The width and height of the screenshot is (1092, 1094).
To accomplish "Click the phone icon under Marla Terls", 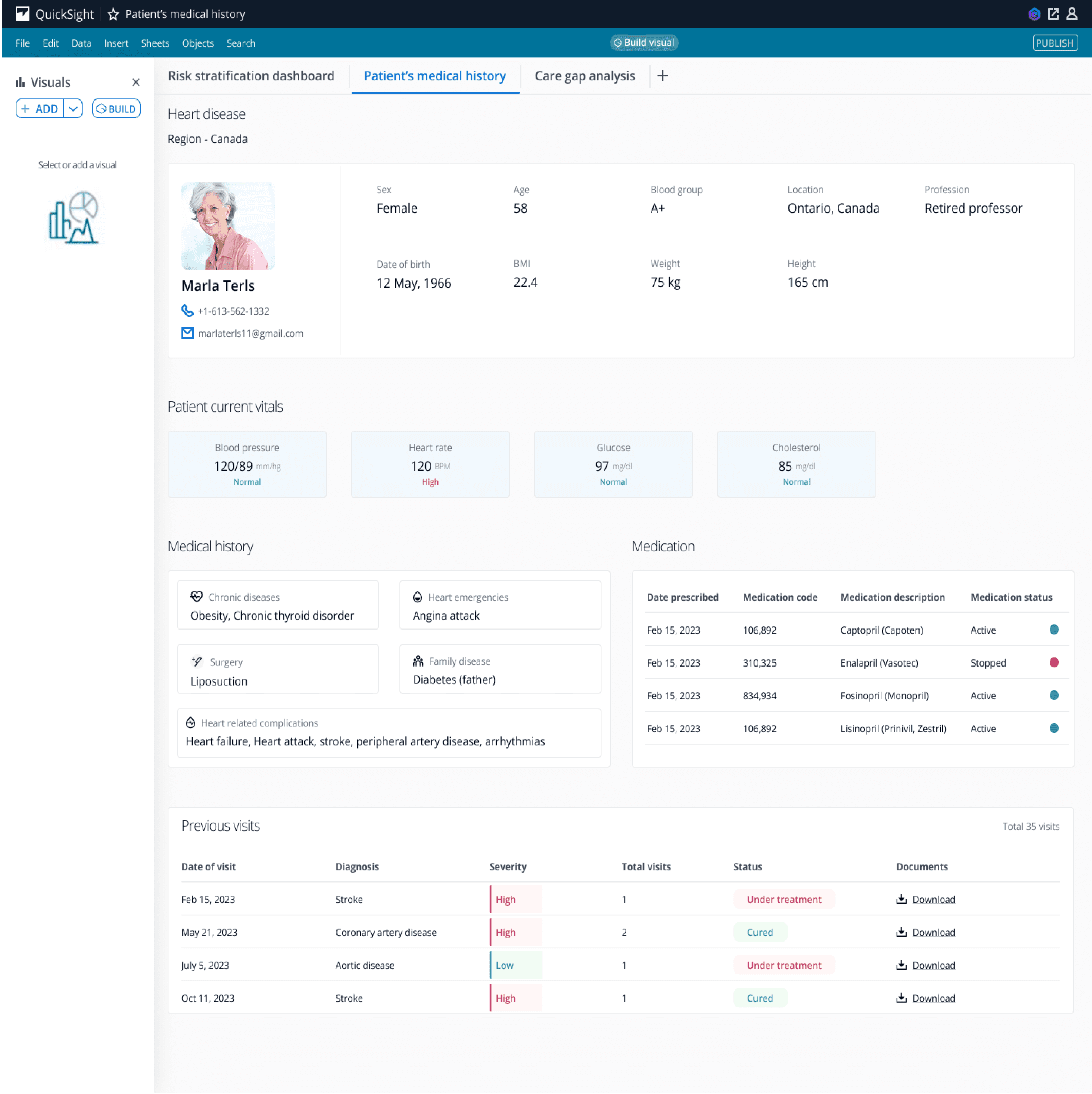I will [x=187, y=311].
